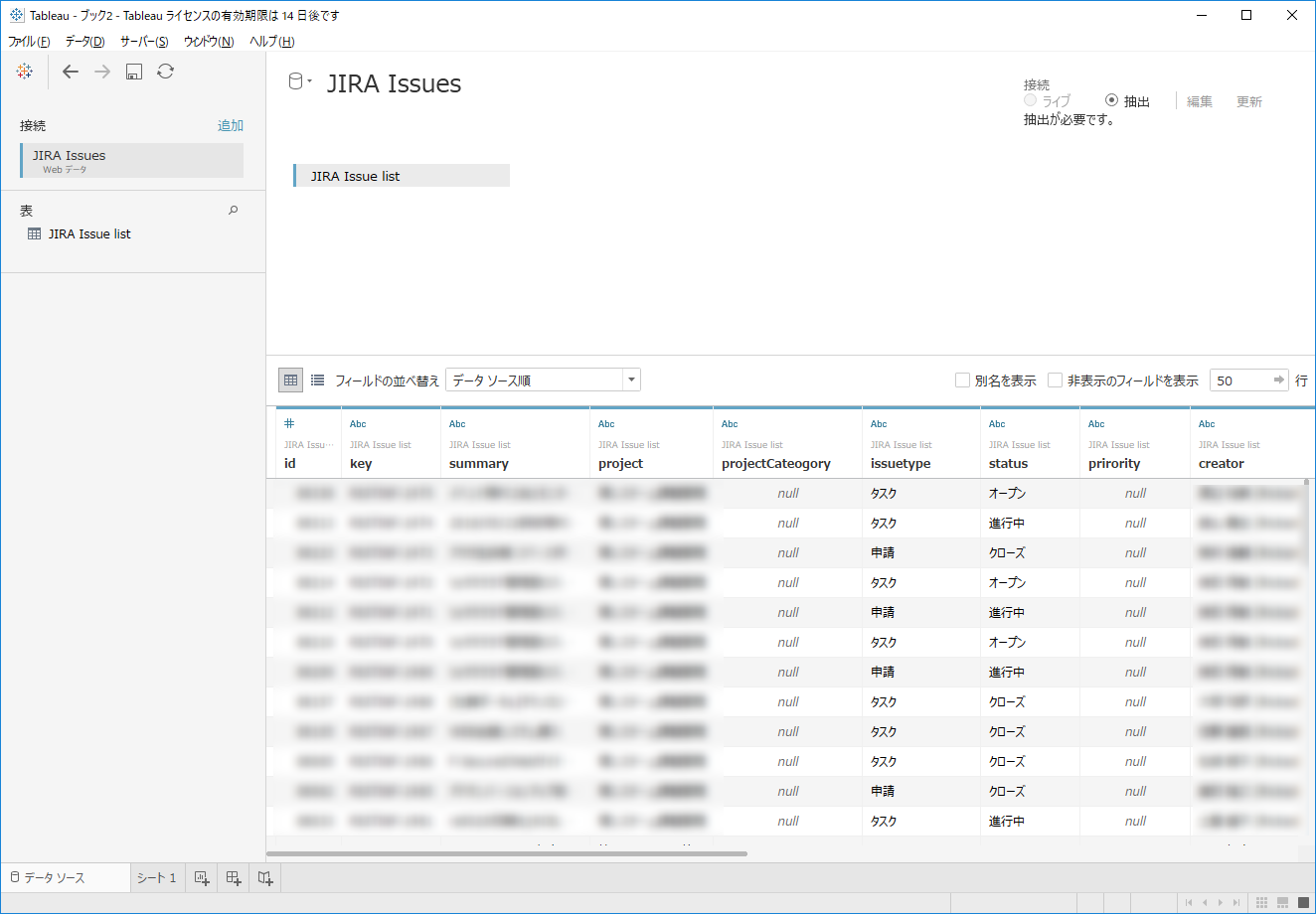The image size is (1316, 914).
Task: Click the issuetype column header name
Action: tap(901, 464)
